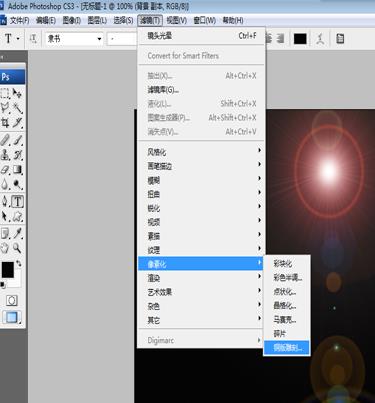Viewport: 375px width, 403px height.
Task: Expand the 纹理 filter submenu
Action: pos(201,250)
